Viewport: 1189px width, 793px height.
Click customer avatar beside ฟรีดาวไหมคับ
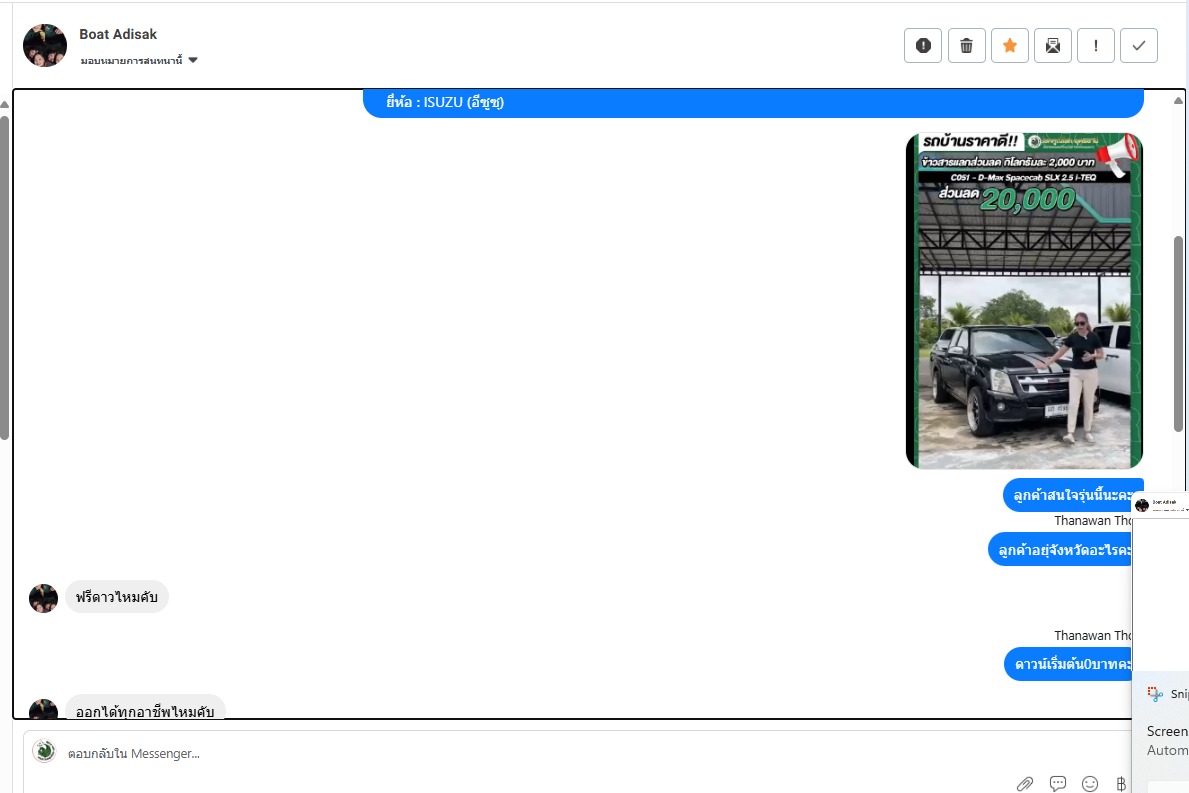[43, 598]
